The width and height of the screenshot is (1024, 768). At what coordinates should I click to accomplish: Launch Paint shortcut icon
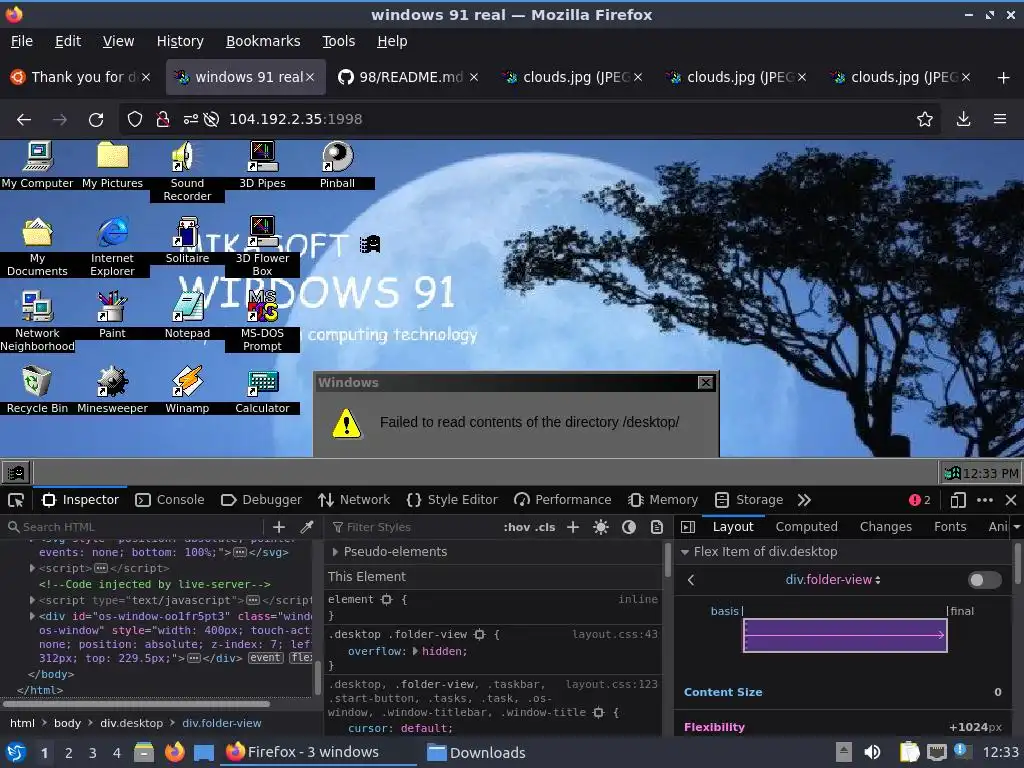[x=112, y=315]
